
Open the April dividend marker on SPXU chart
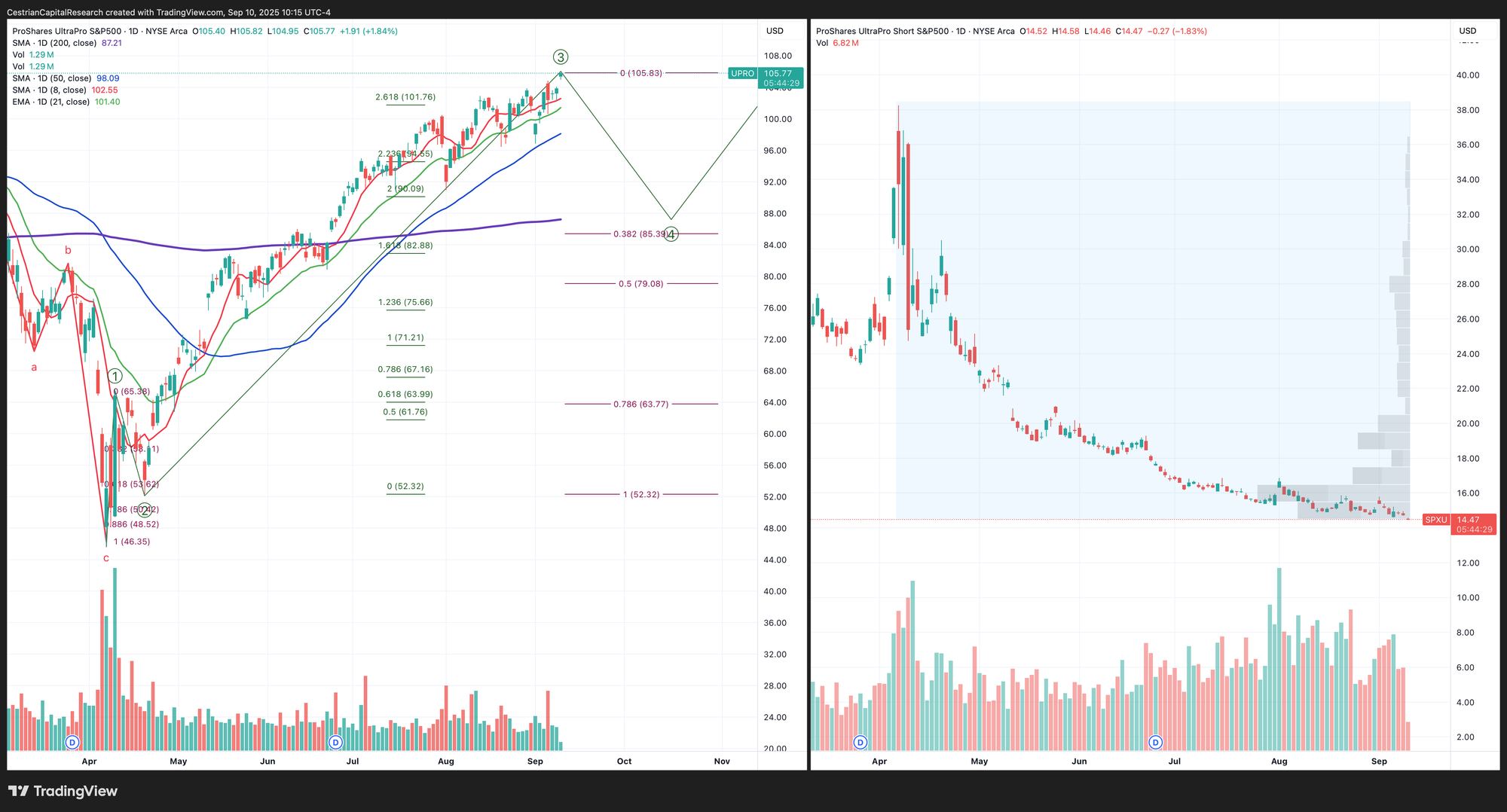click(860, 743)
